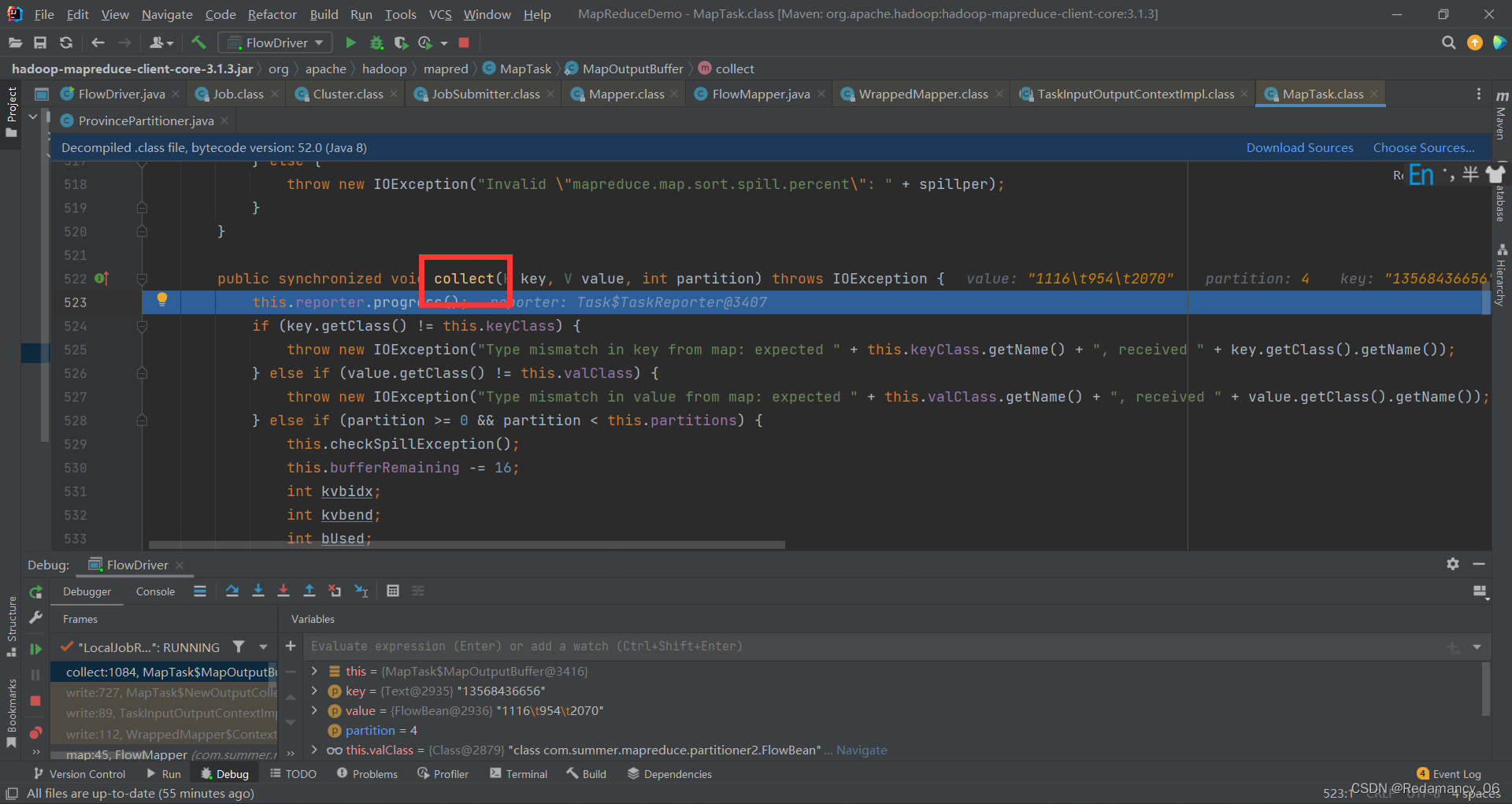This screenshot has height=804, width=1512.
Task: Open the evaluate expression history dropdown
Action: click(x=1477, y=647)
